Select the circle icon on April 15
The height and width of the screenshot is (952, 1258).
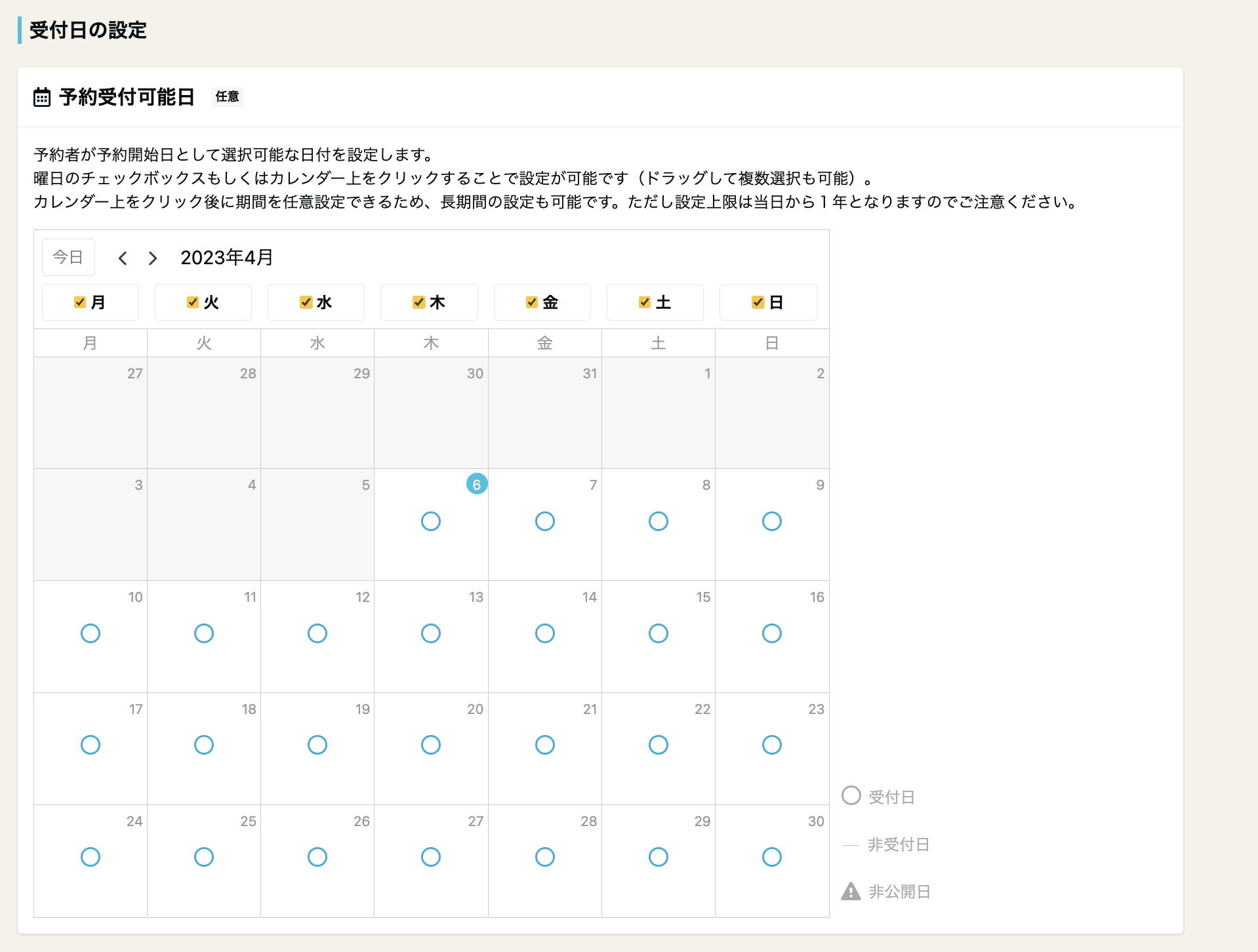659,633
